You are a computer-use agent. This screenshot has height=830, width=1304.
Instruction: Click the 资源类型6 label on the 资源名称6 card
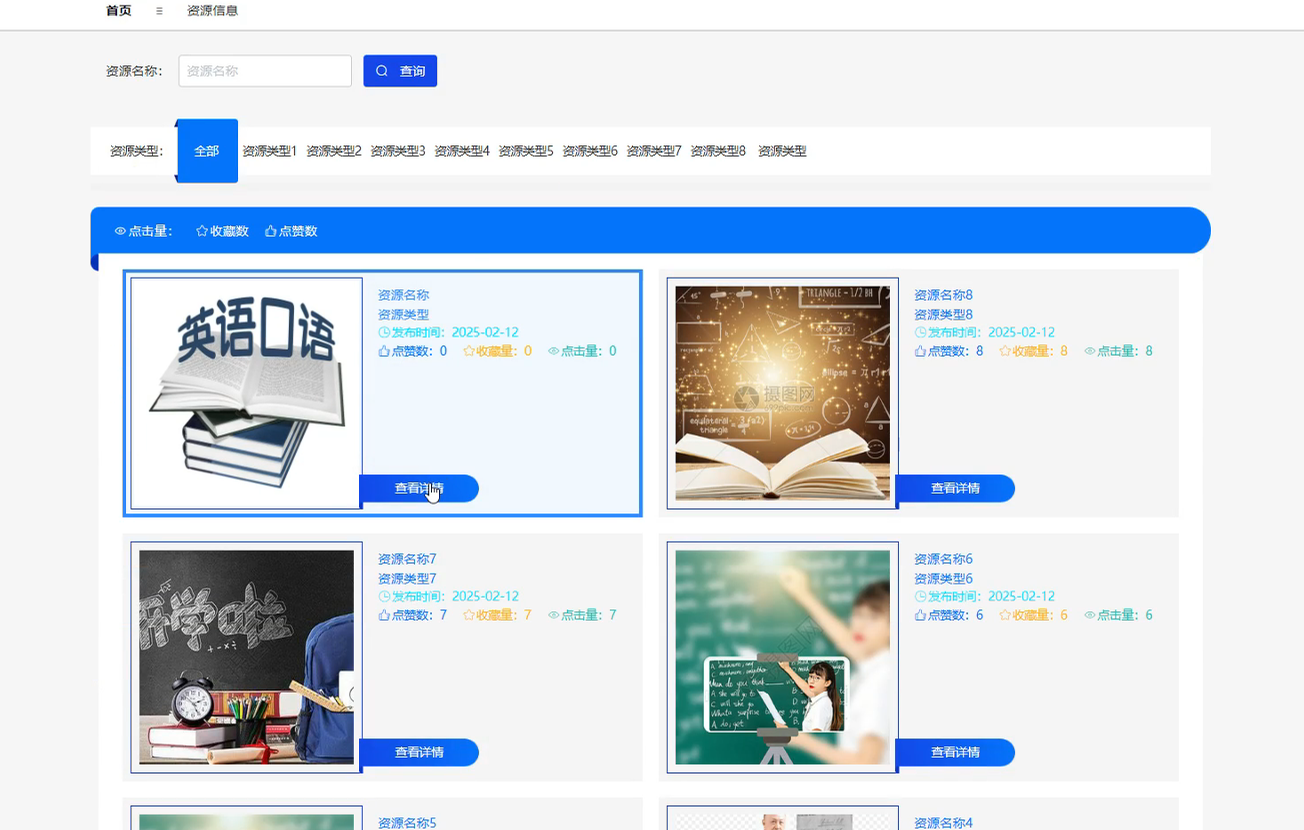tap(943, 578)
